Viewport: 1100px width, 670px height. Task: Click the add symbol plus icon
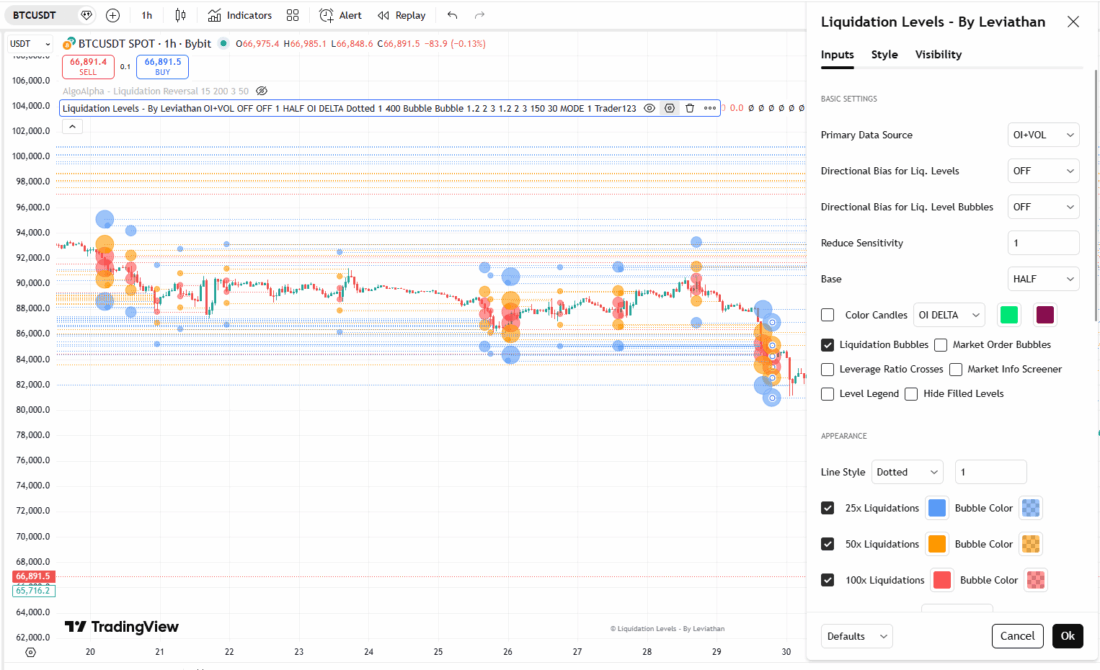coord(113,15)
